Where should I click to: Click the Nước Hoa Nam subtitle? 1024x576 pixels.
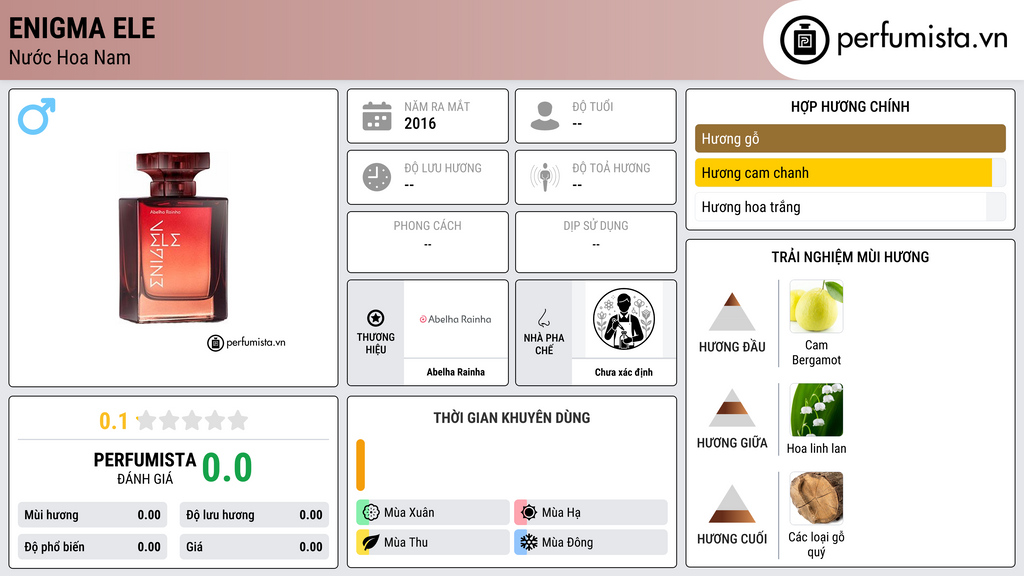click(x=70, y=57)
